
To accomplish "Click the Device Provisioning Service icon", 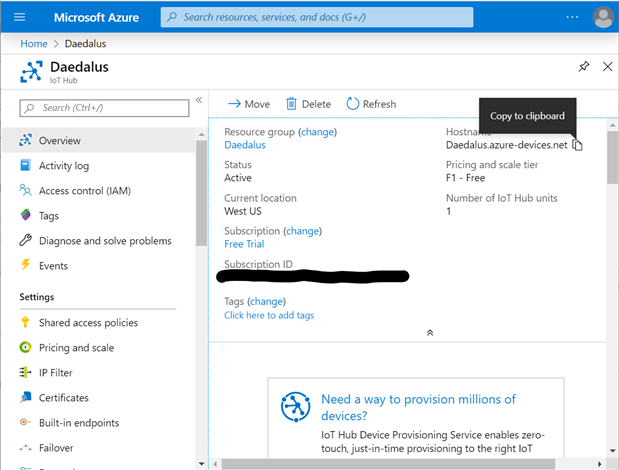I will pyautogui.click(x=295, y=406).
